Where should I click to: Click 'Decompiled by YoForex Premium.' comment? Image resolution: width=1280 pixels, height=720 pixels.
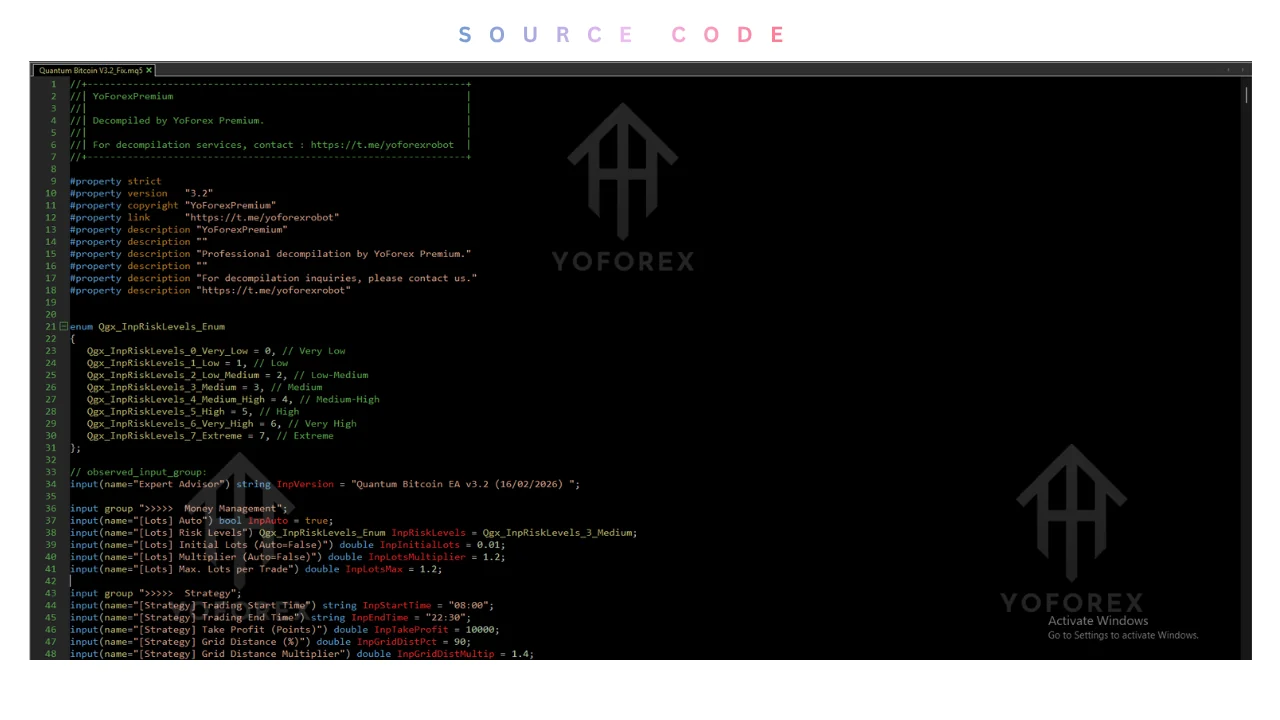click(178, 121)
